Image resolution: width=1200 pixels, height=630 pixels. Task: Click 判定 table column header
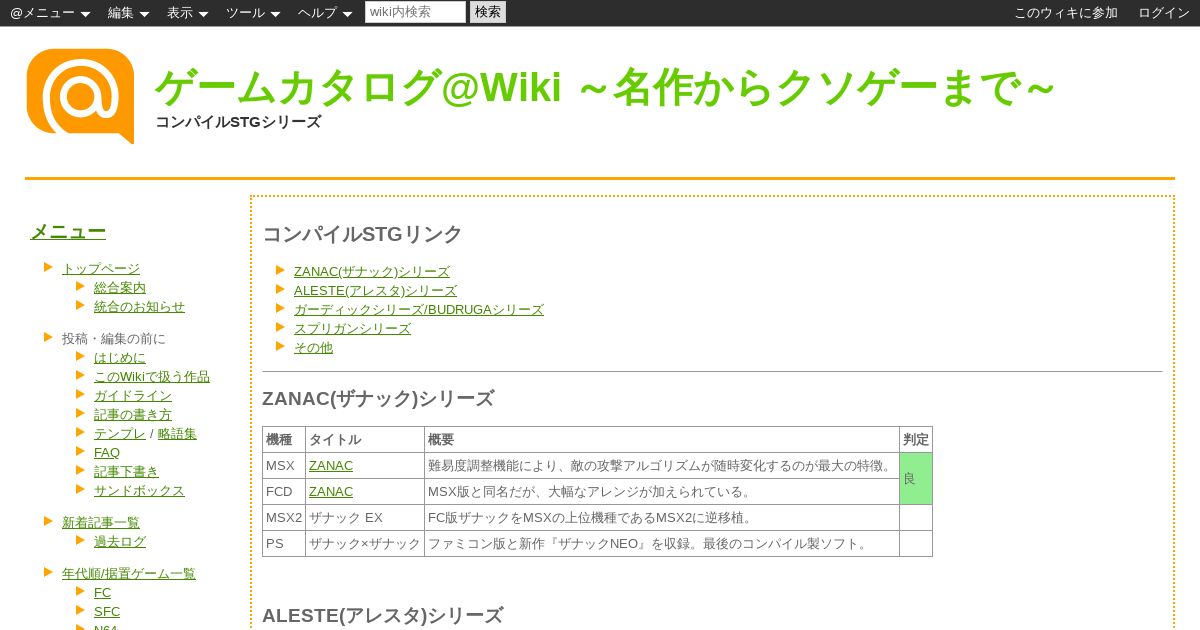(x=916, y=439)
